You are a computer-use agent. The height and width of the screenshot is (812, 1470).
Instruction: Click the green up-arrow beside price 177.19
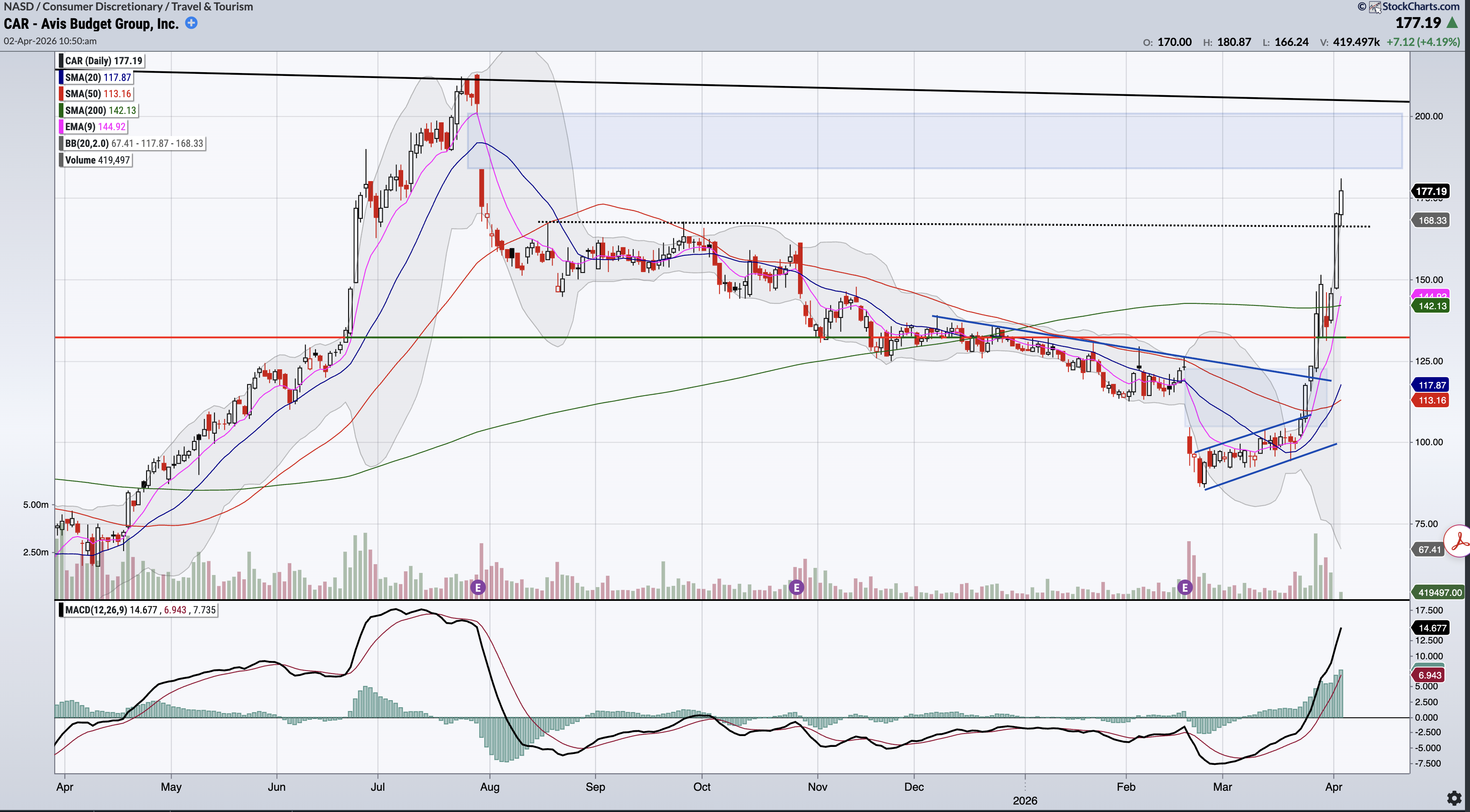click(x=1452, y=23)
